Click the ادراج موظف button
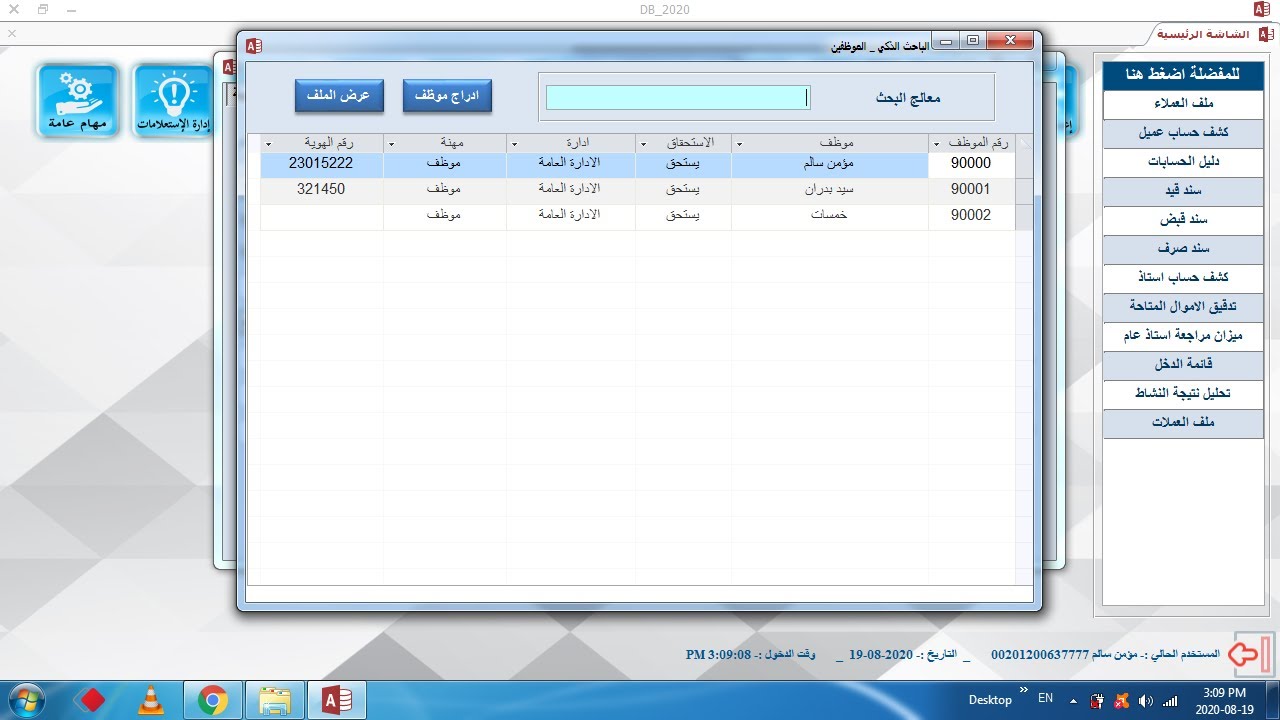This screenshot has width=1280, height=720. tap(447, 96)
